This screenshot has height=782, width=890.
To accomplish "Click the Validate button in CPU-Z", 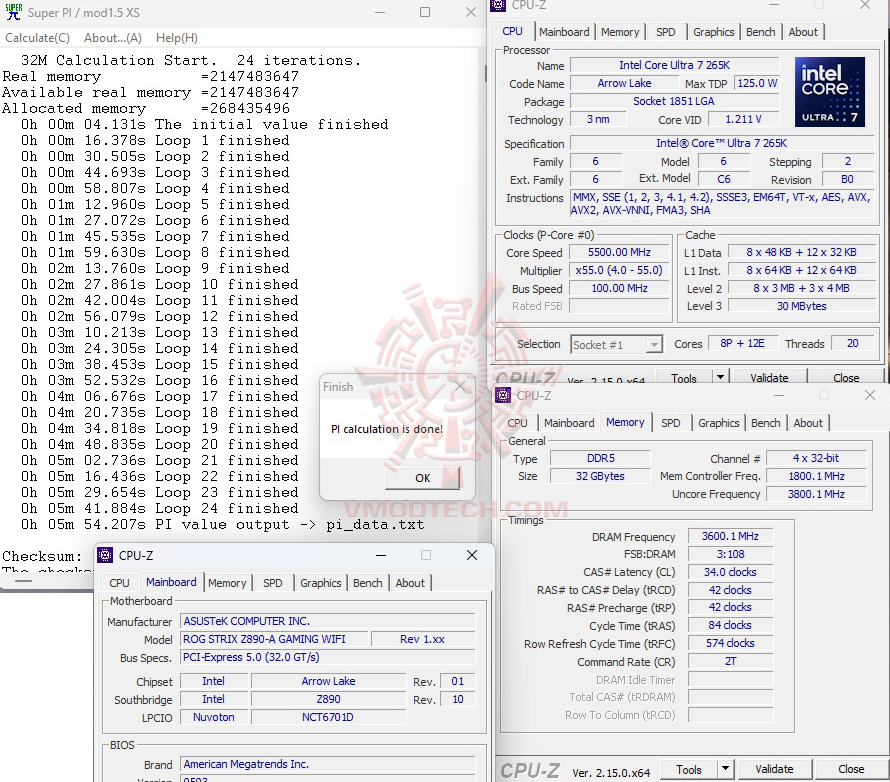I will pyautogui.click(x=769, y=378).
